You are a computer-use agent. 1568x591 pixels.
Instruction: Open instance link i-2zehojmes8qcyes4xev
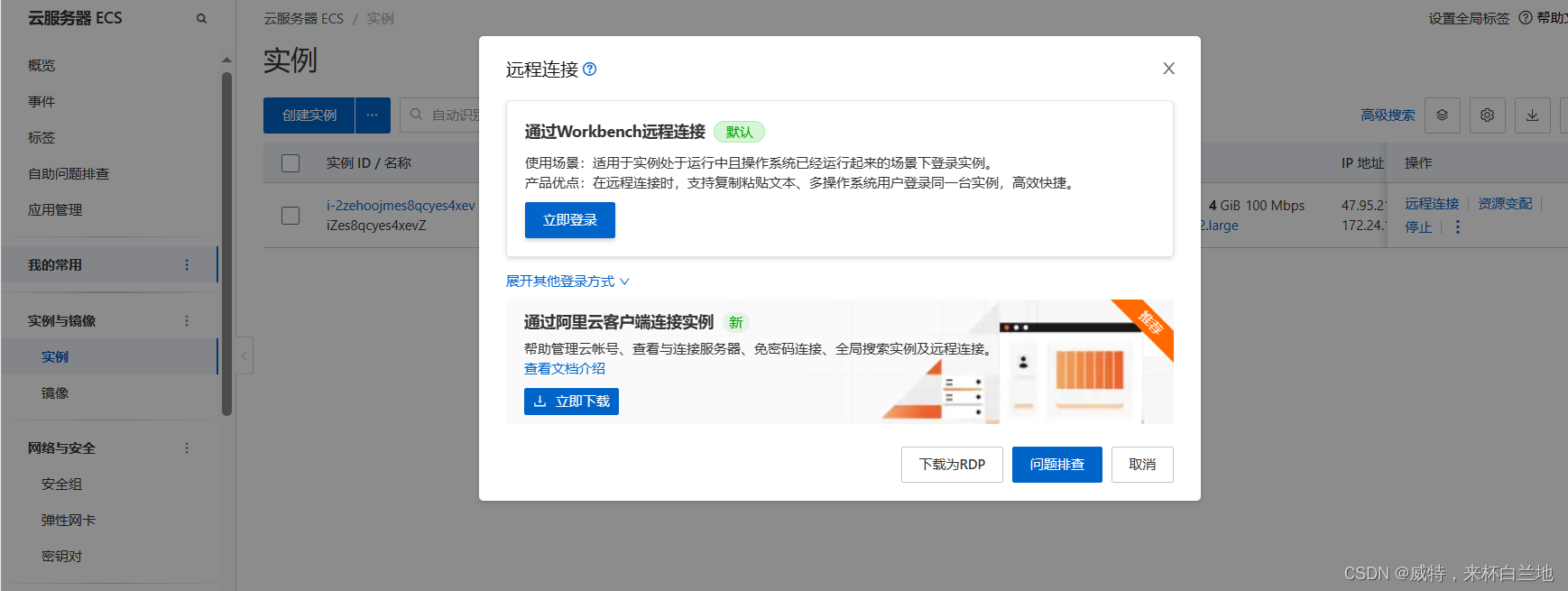[x=401, y=206]
